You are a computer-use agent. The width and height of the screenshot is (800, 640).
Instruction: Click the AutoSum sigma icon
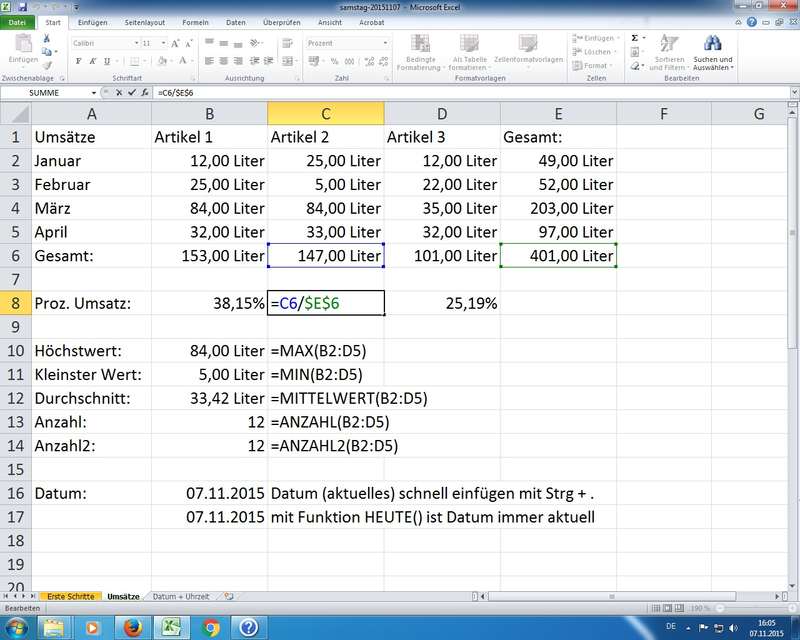tap(634, 38)
